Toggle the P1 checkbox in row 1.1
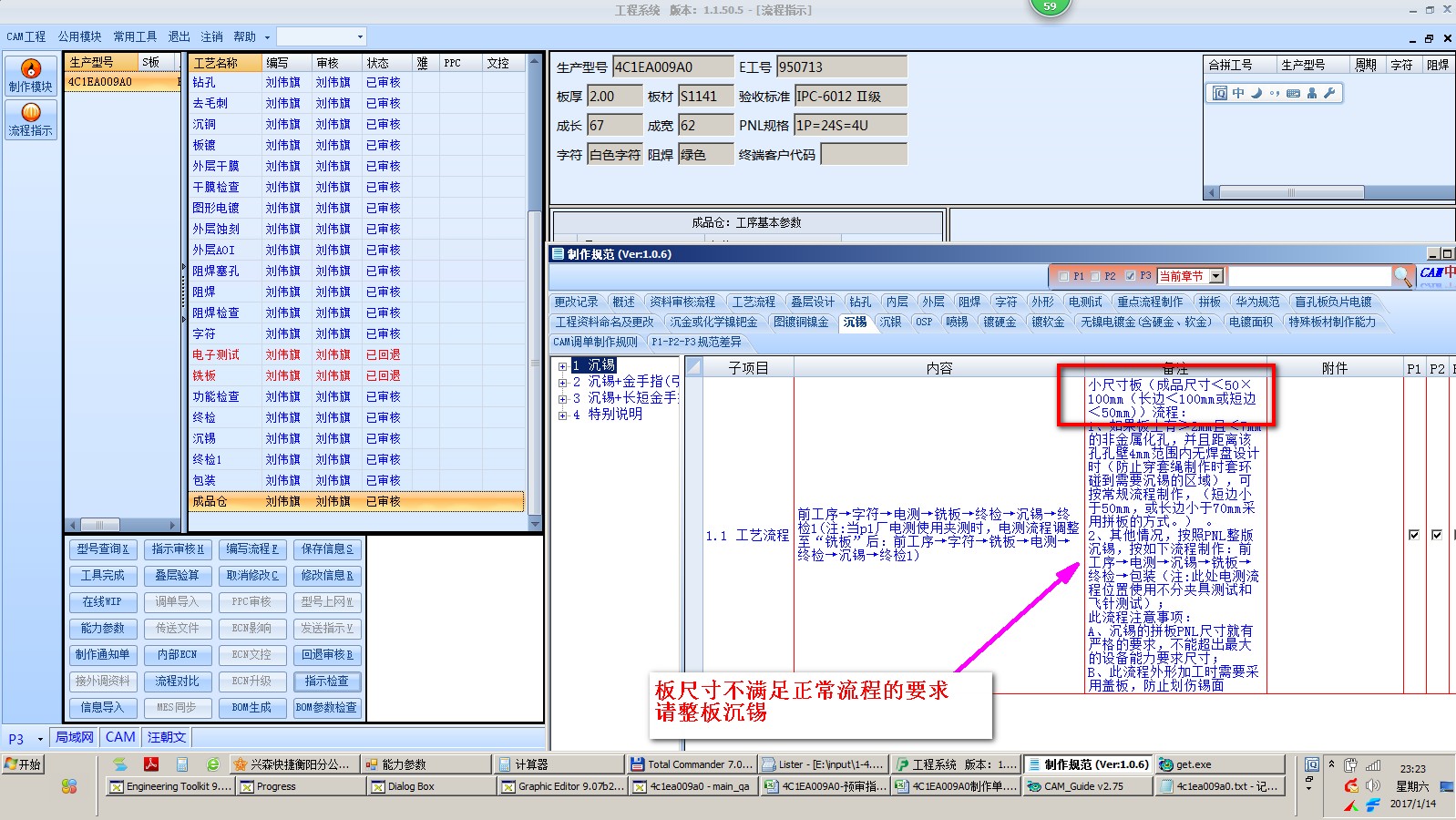The height and width of the screenshot is (820, 1456). 1414,535
